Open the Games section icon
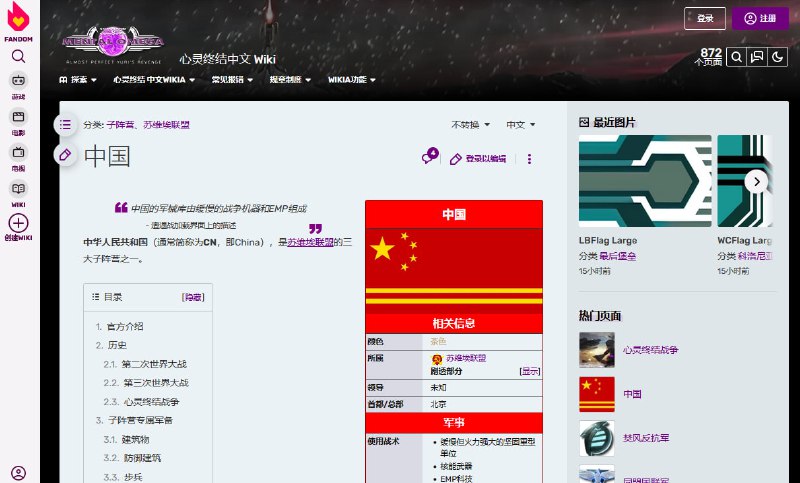Viewport: 800px width, 483px height. (18, 81)
